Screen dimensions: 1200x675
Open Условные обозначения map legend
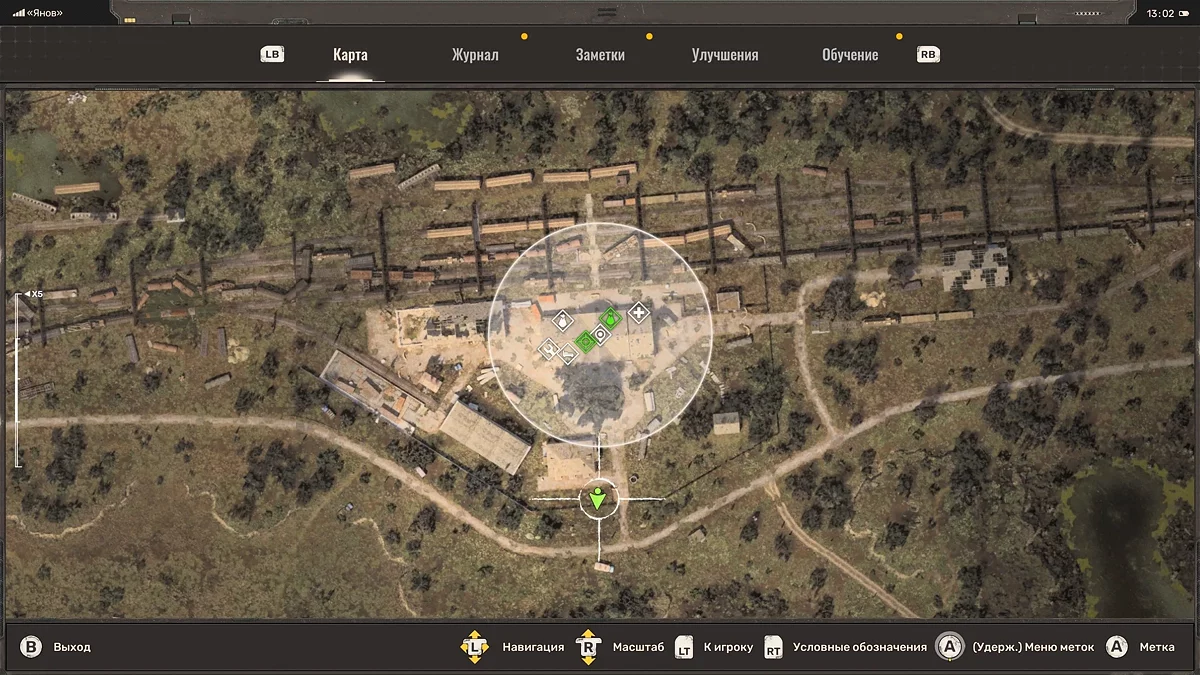click(845, 647)
